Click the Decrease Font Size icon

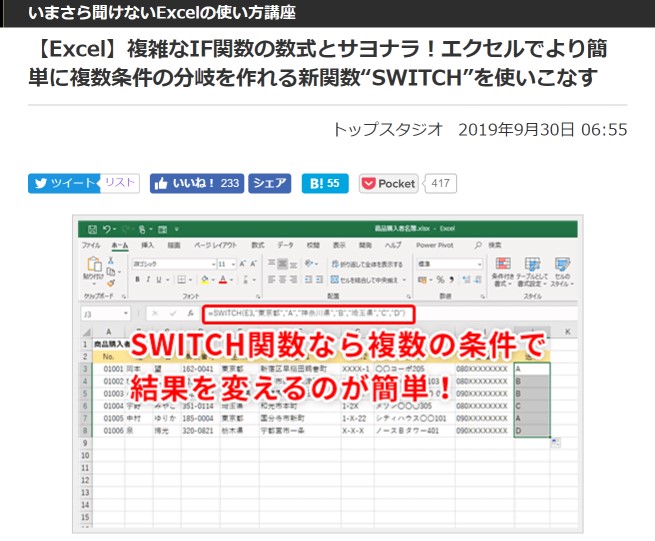tap(253, 264)
